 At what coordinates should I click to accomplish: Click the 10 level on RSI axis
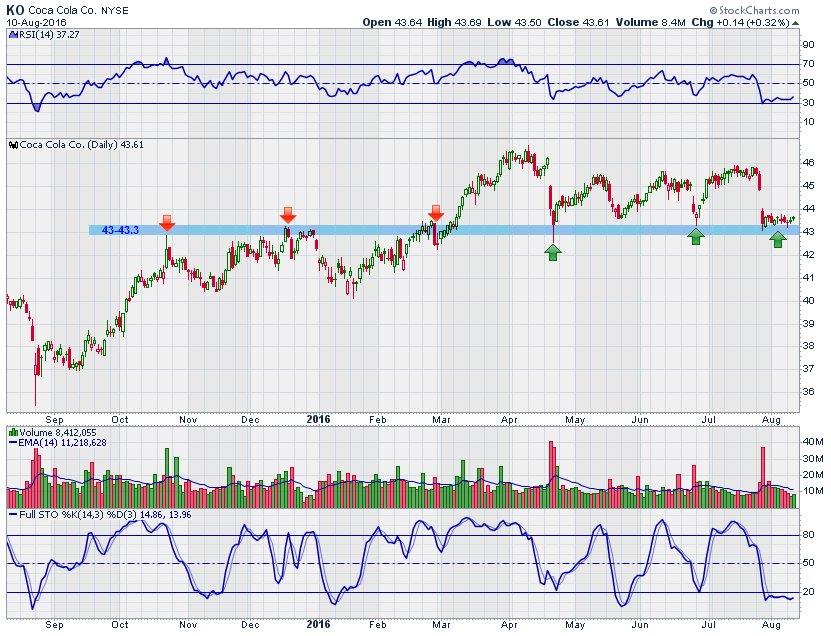click(x=808, y=122)
